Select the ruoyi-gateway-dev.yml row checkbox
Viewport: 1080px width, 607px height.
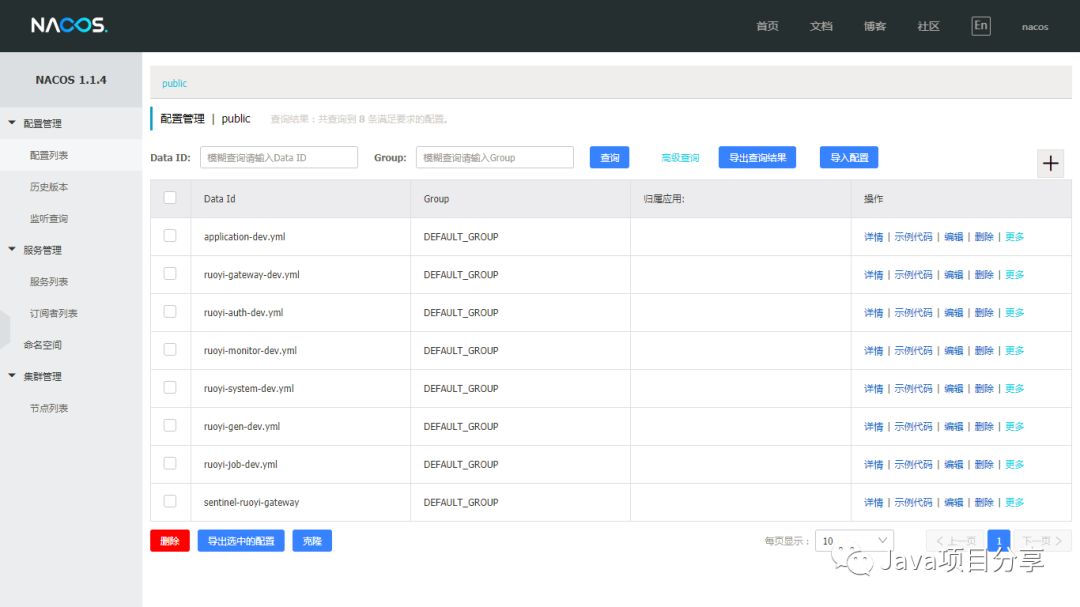[170, 274]
